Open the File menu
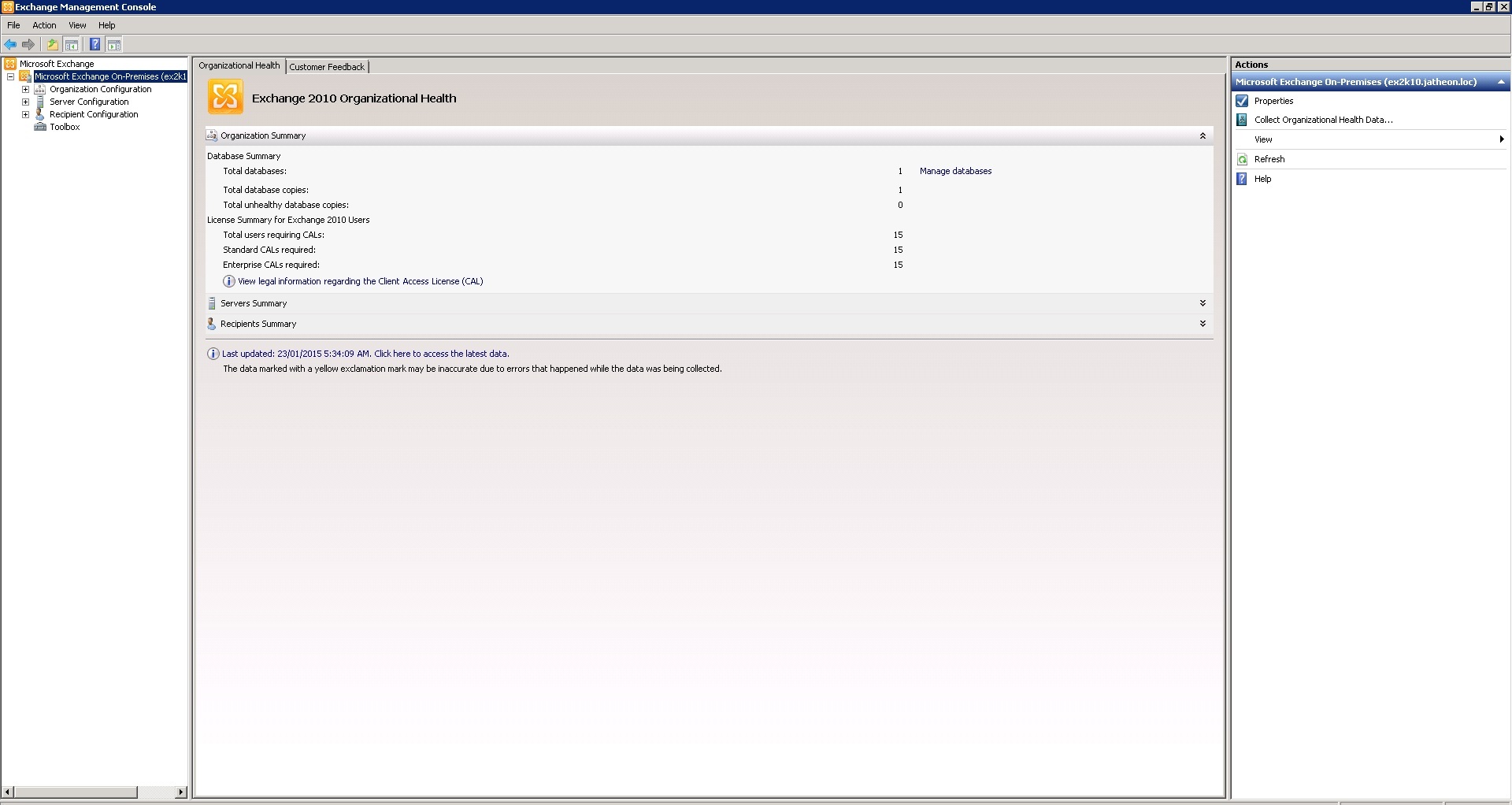 click(x=13, y=25)
